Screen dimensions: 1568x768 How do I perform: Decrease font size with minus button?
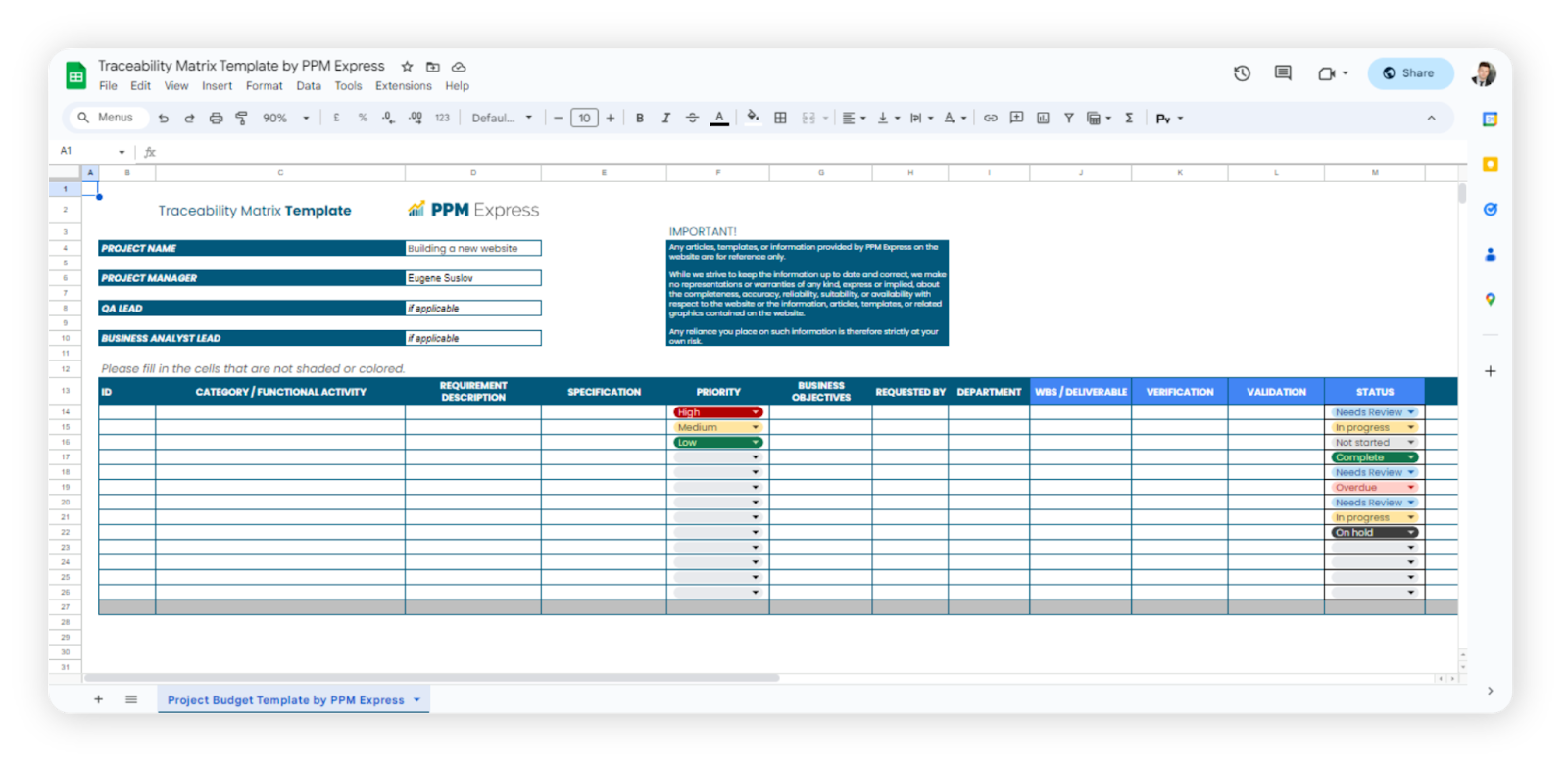tap(559, 118)
